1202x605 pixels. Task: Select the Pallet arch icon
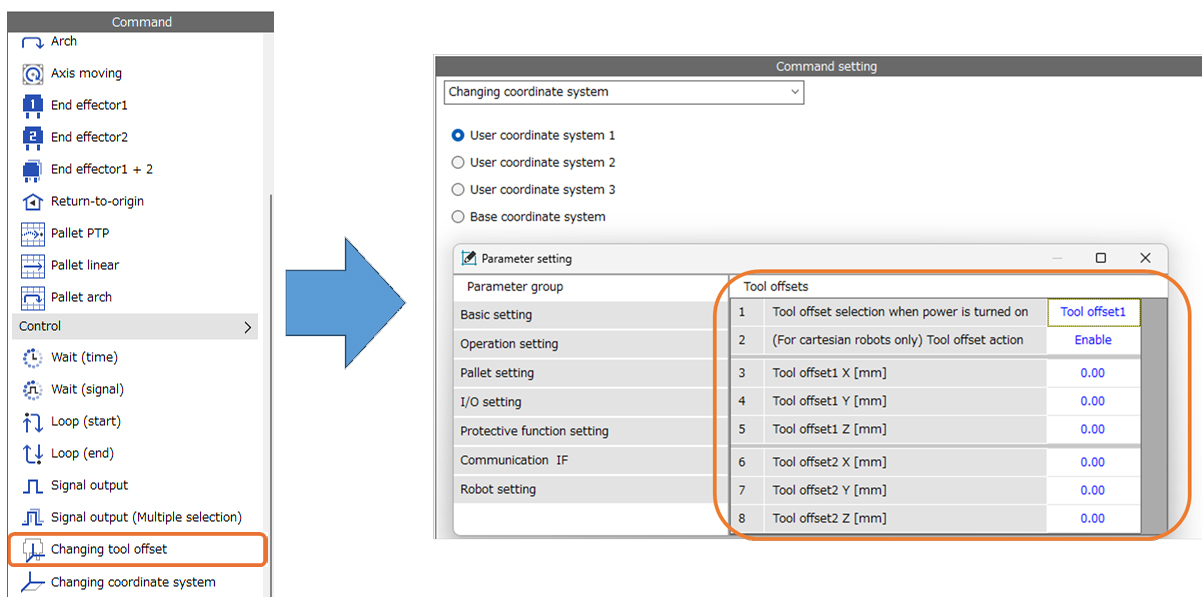tap(33, 298)
